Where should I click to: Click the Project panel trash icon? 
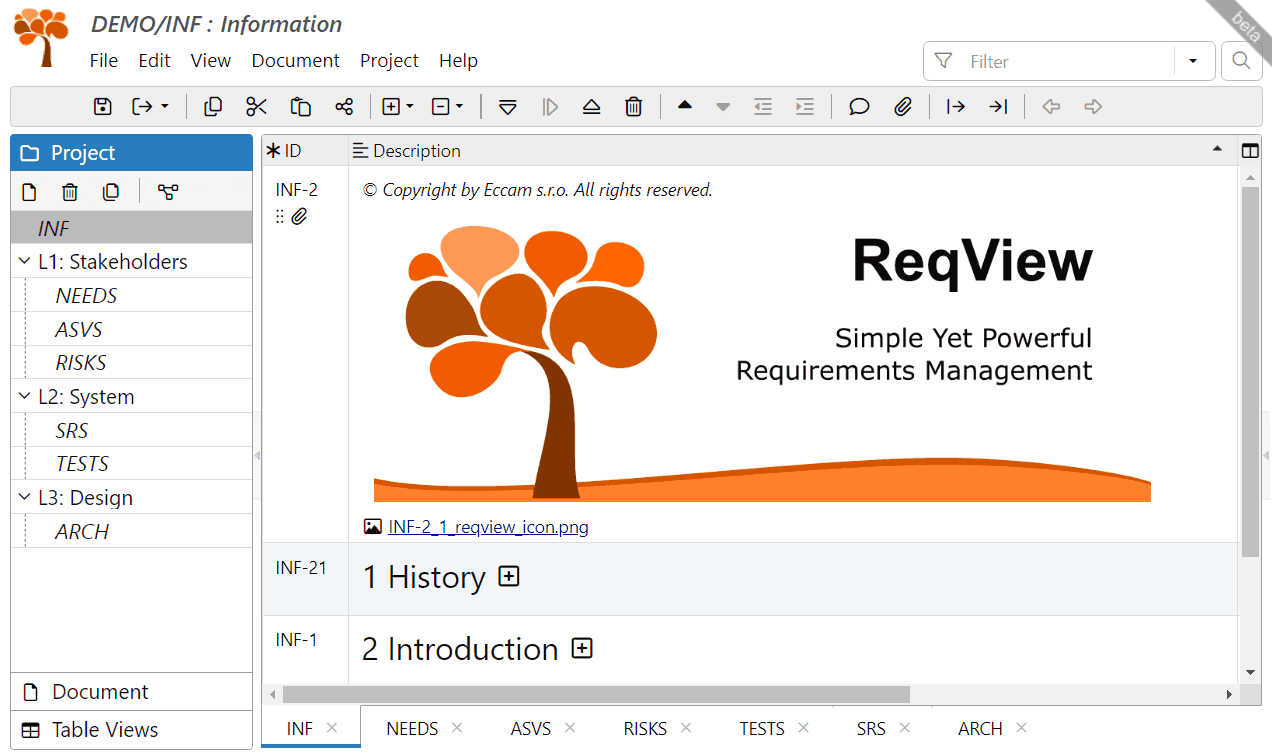click(x=70, y=192)
